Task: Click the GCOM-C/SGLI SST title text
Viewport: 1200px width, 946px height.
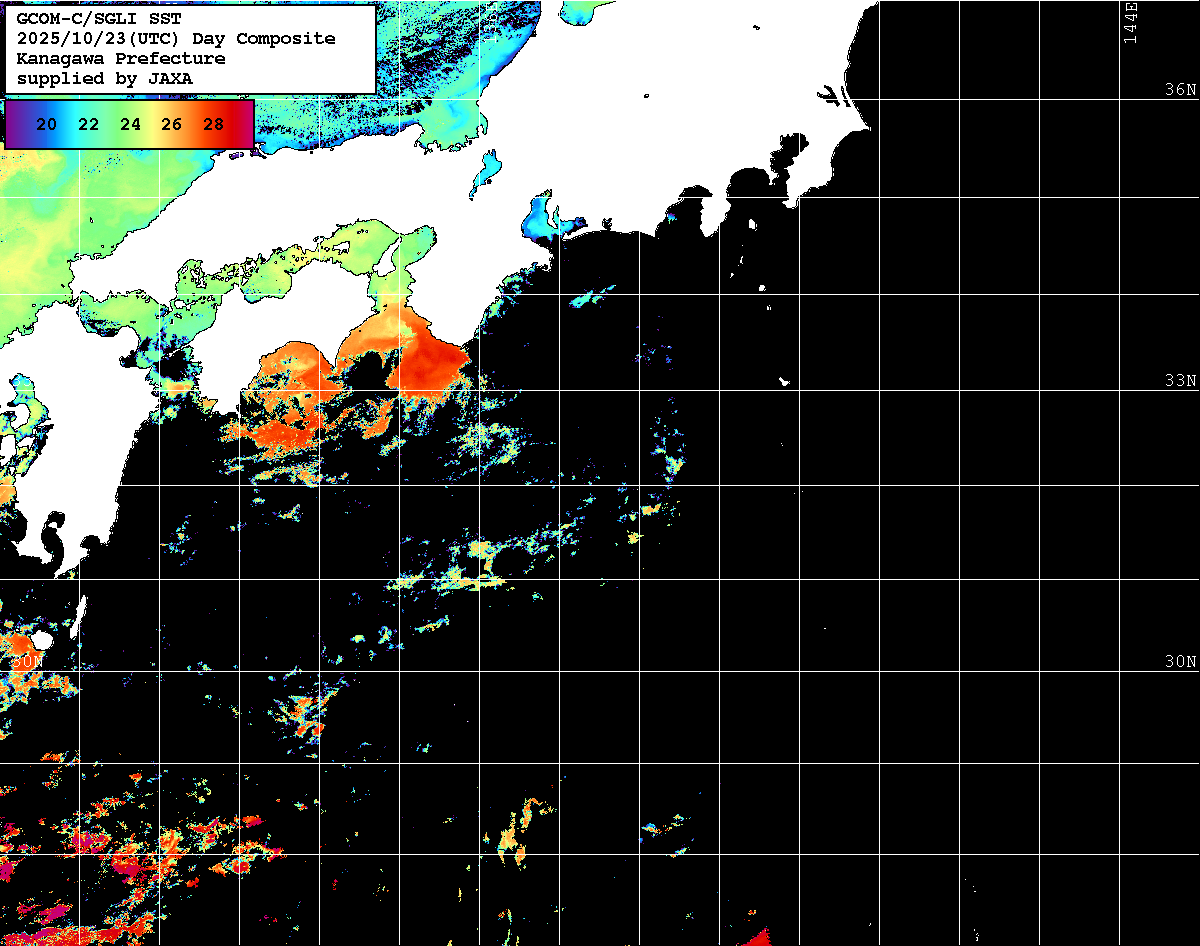Action: [99, 19]
